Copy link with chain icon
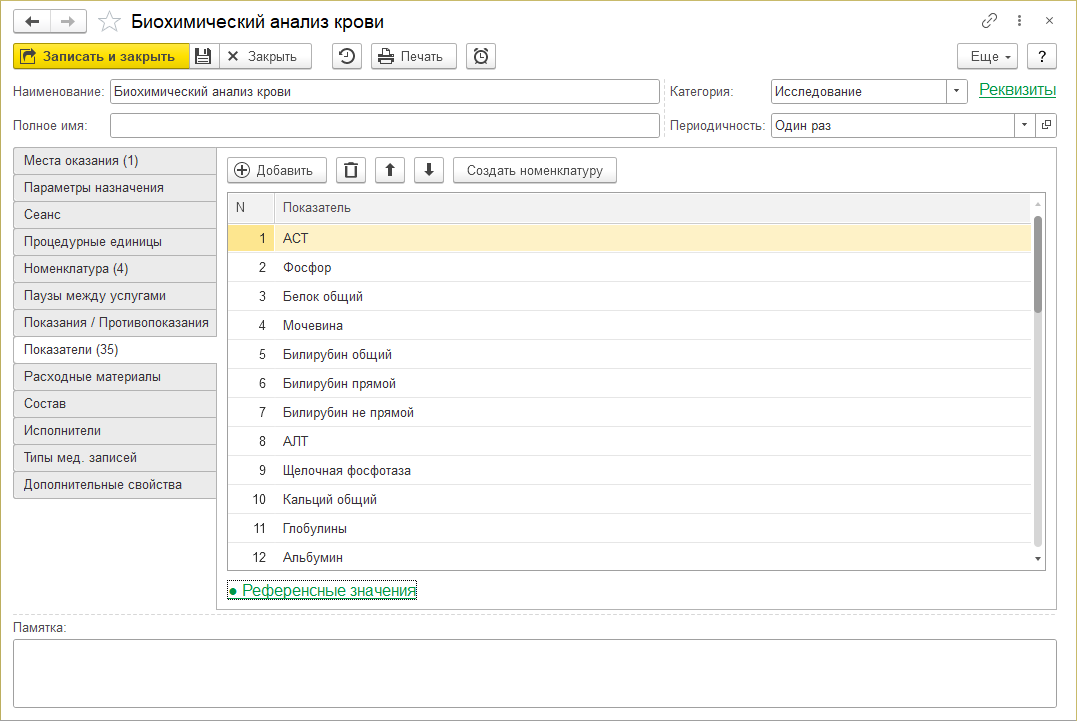 click(x=990, y=21)
